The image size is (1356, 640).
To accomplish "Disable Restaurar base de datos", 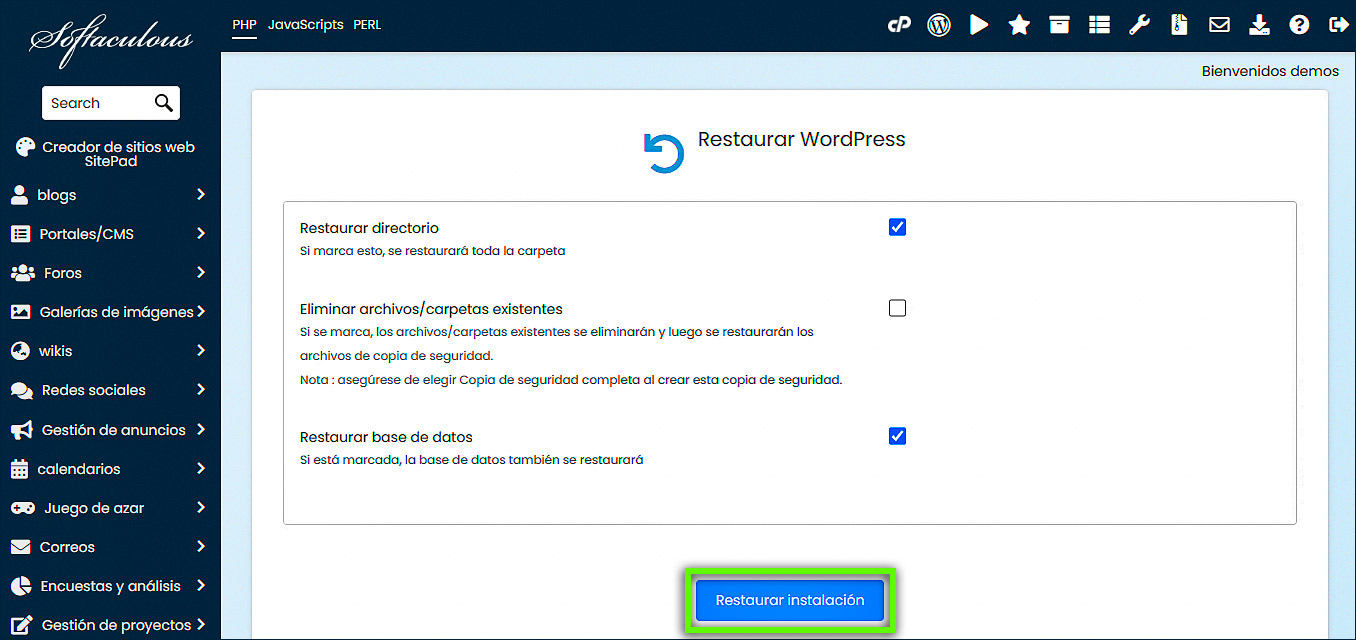I will click(897, 436).
